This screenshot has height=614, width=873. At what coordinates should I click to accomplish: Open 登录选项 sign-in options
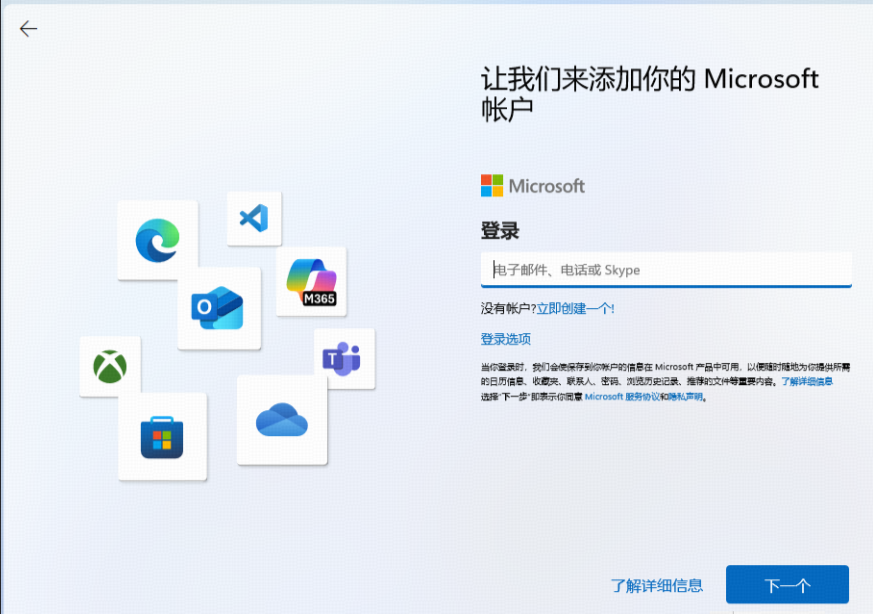(508, 336)
